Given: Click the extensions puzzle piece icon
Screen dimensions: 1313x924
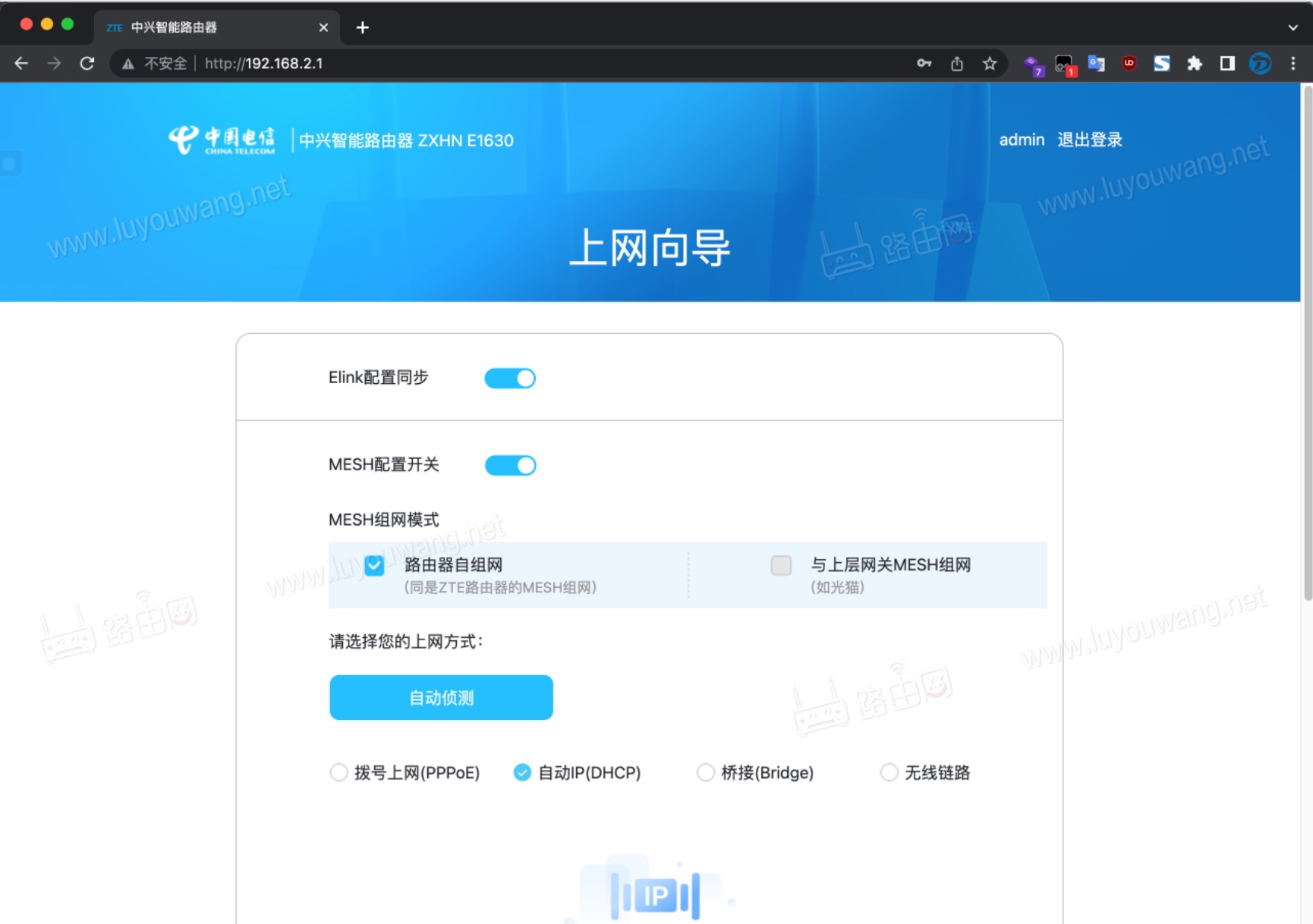Looking at the screenshot, I should 1194,64.
